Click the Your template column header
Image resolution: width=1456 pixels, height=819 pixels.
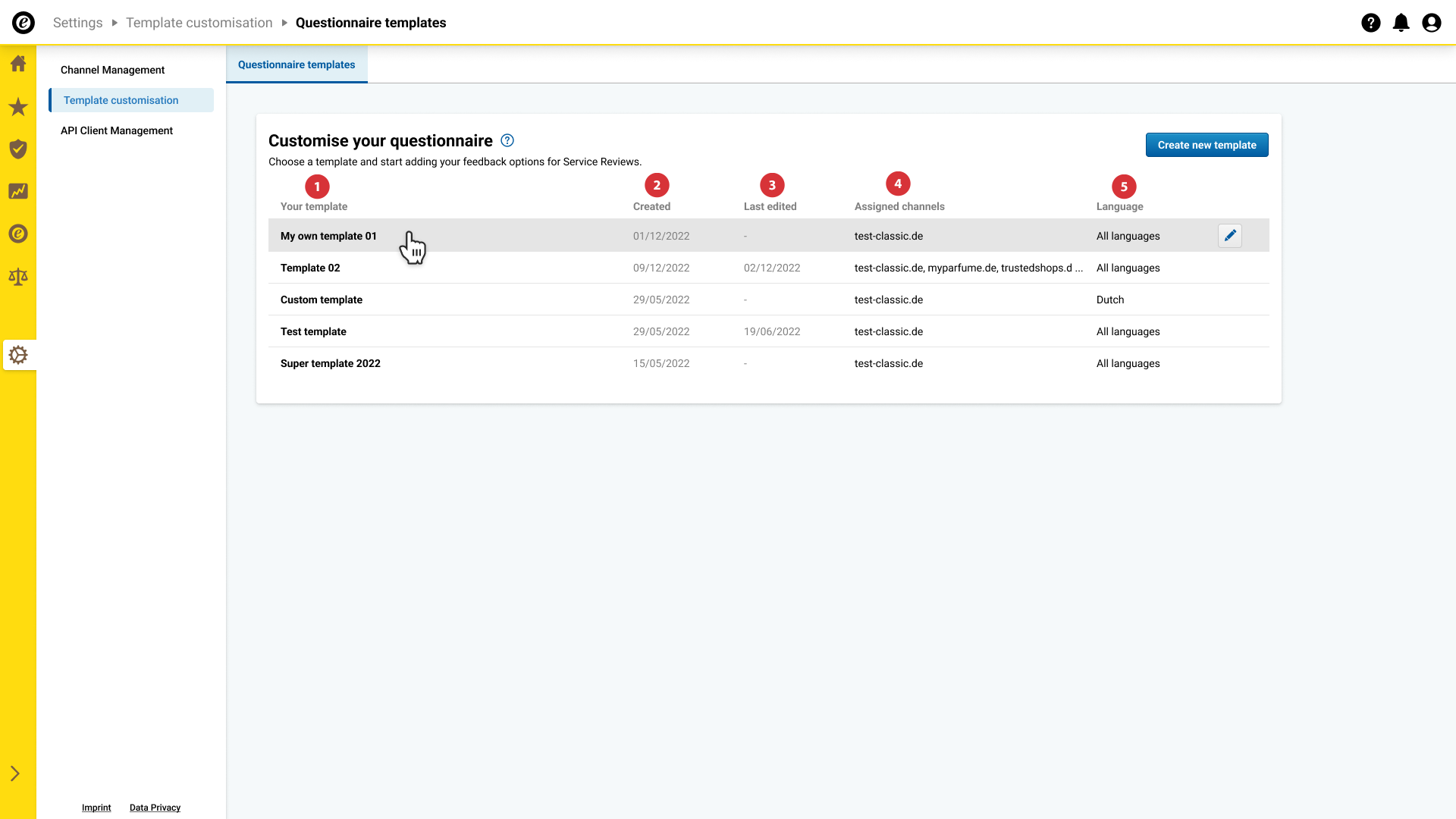(314, 206)
